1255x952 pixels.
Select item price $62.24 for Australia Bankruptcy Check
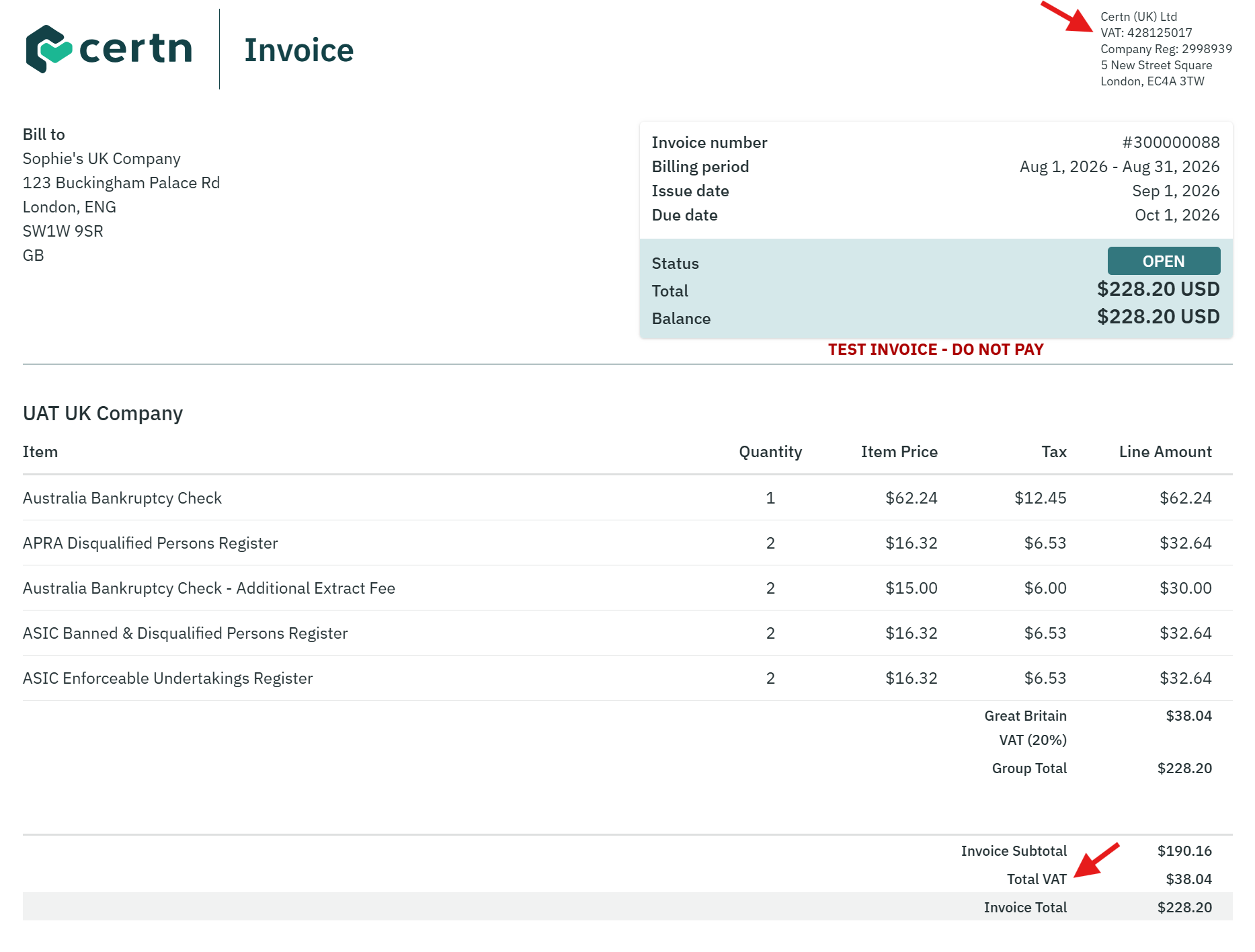click(911, 498)
